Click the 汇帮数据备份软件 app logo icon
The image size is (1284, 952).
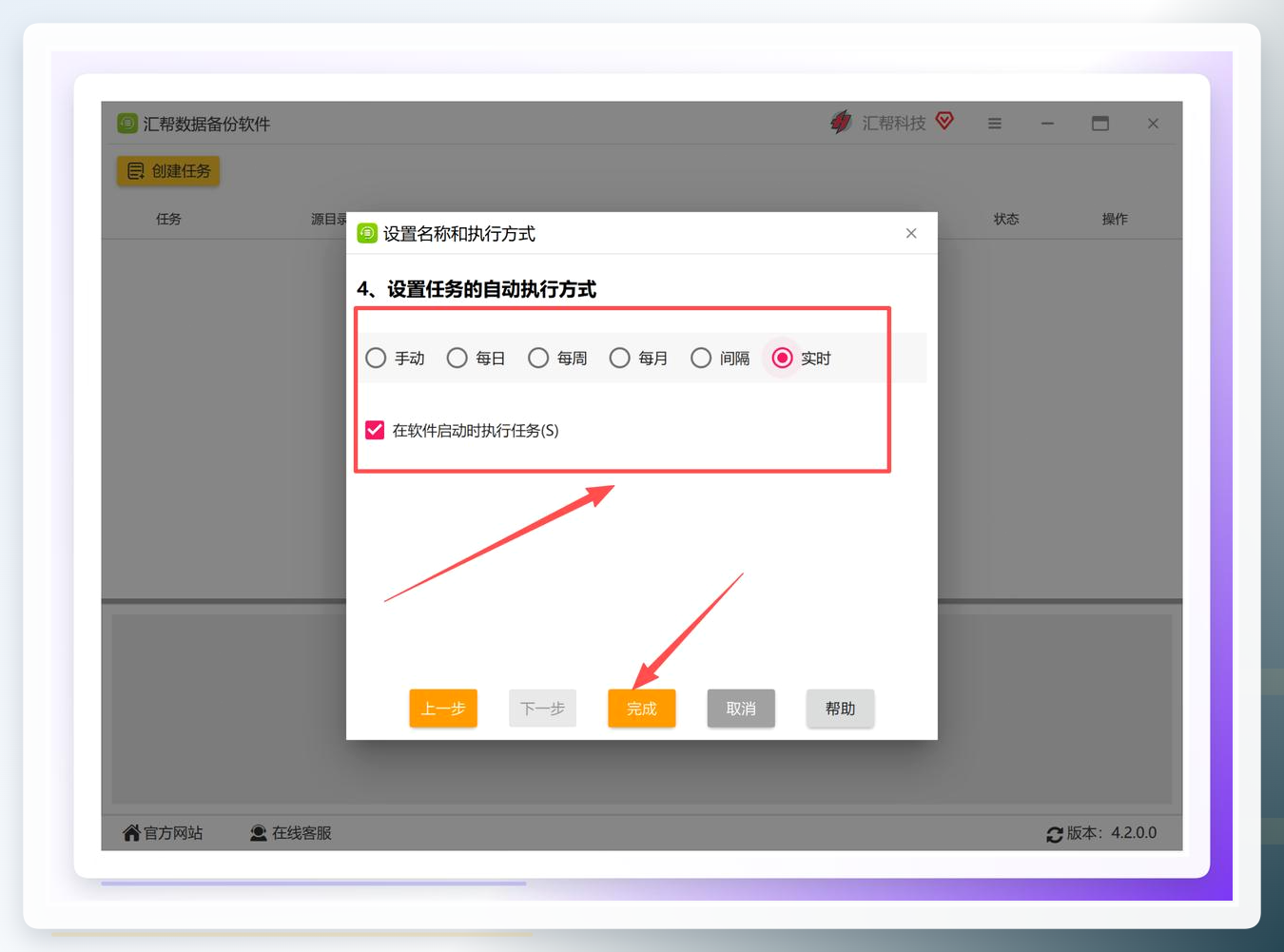point(127,124)
